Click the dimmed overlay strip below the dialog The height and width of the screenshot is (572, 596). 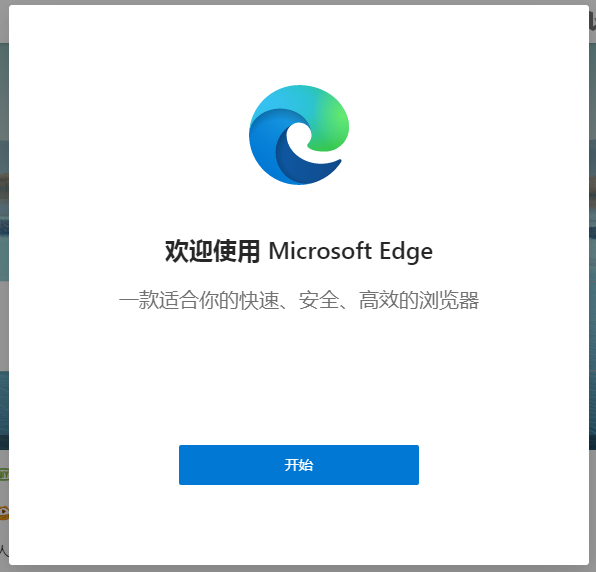point(298,569)
